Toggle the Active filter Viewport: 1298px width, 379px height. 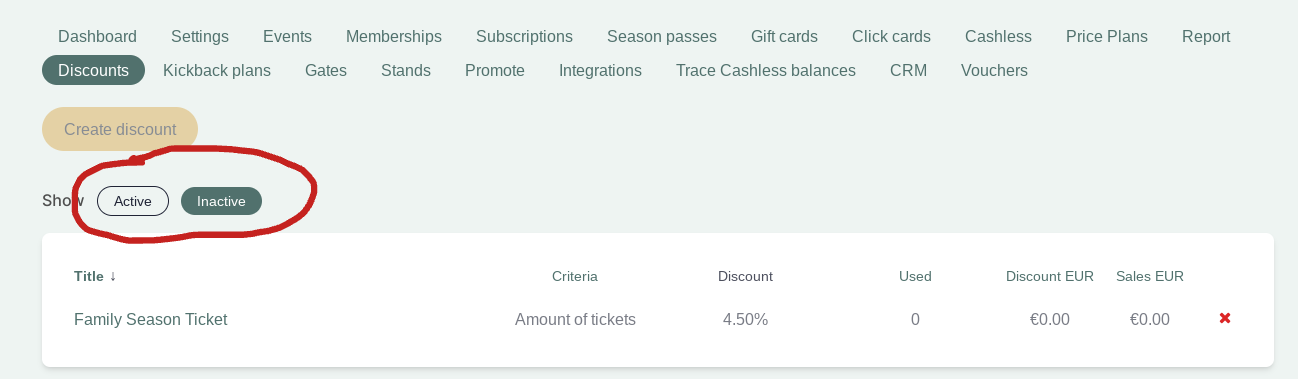click(x=133, y=201)
